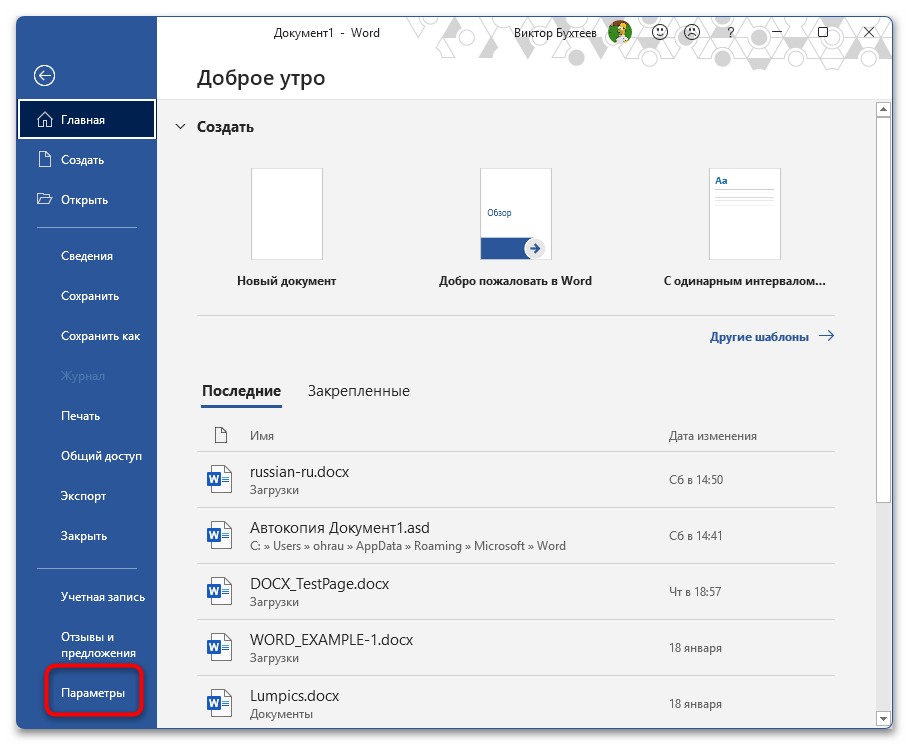Open the Параметры settings

click(x=94, y=690)
